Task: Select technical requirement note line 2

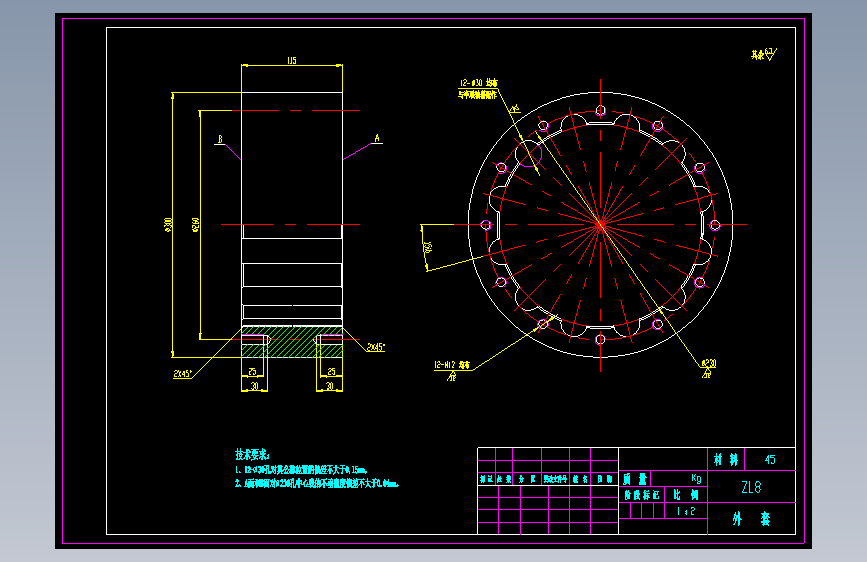Action: coord(317,483)
